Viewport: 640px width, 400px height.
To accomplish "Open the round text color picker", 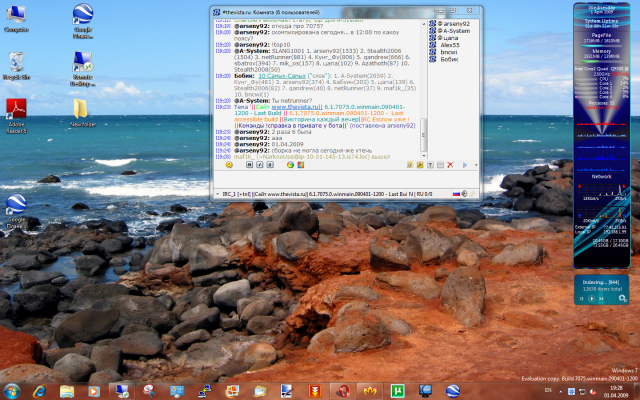I will (x=290, y=165).
